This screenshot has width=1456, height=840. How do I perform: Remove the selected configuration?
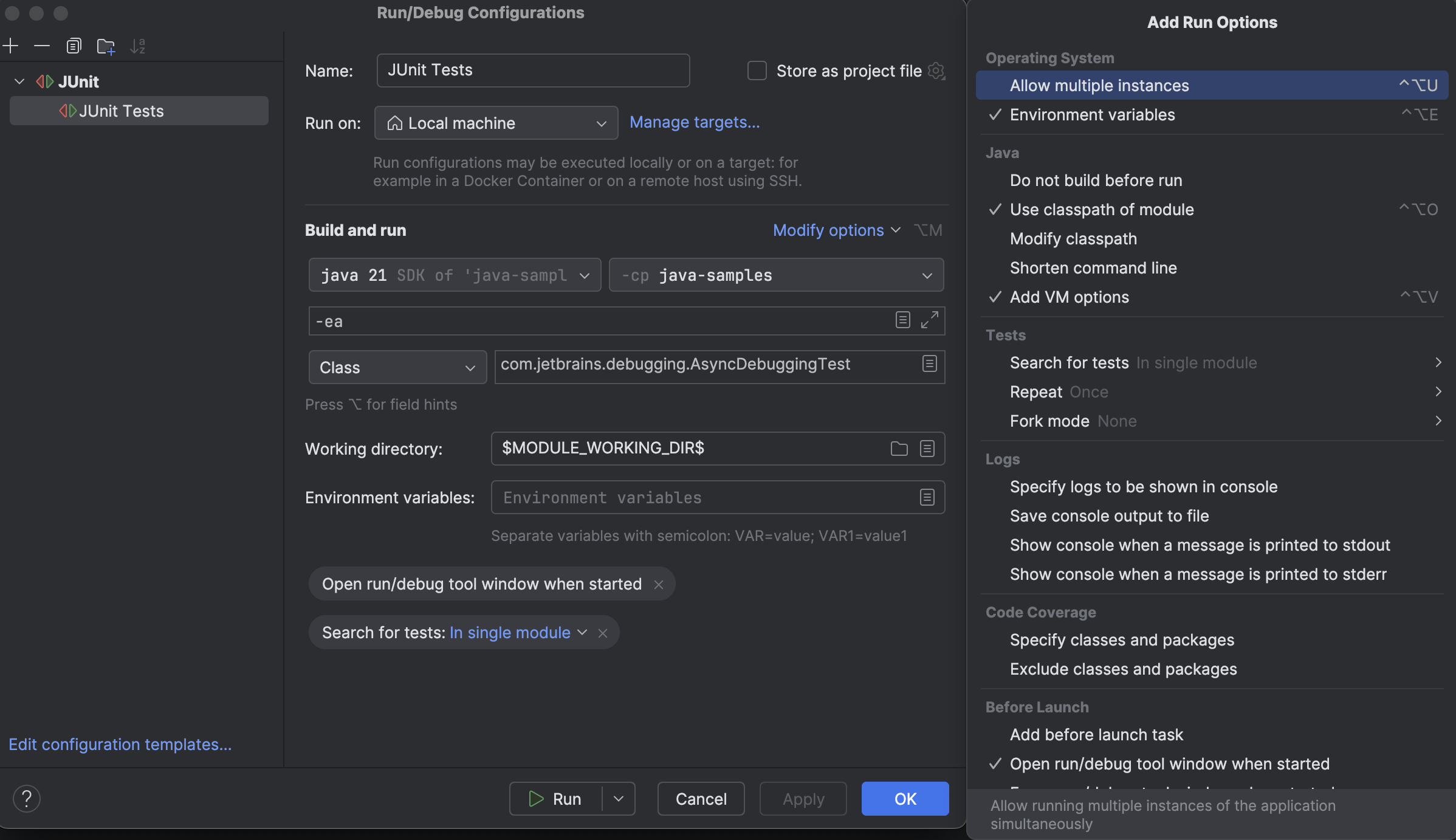coord(41,46)
